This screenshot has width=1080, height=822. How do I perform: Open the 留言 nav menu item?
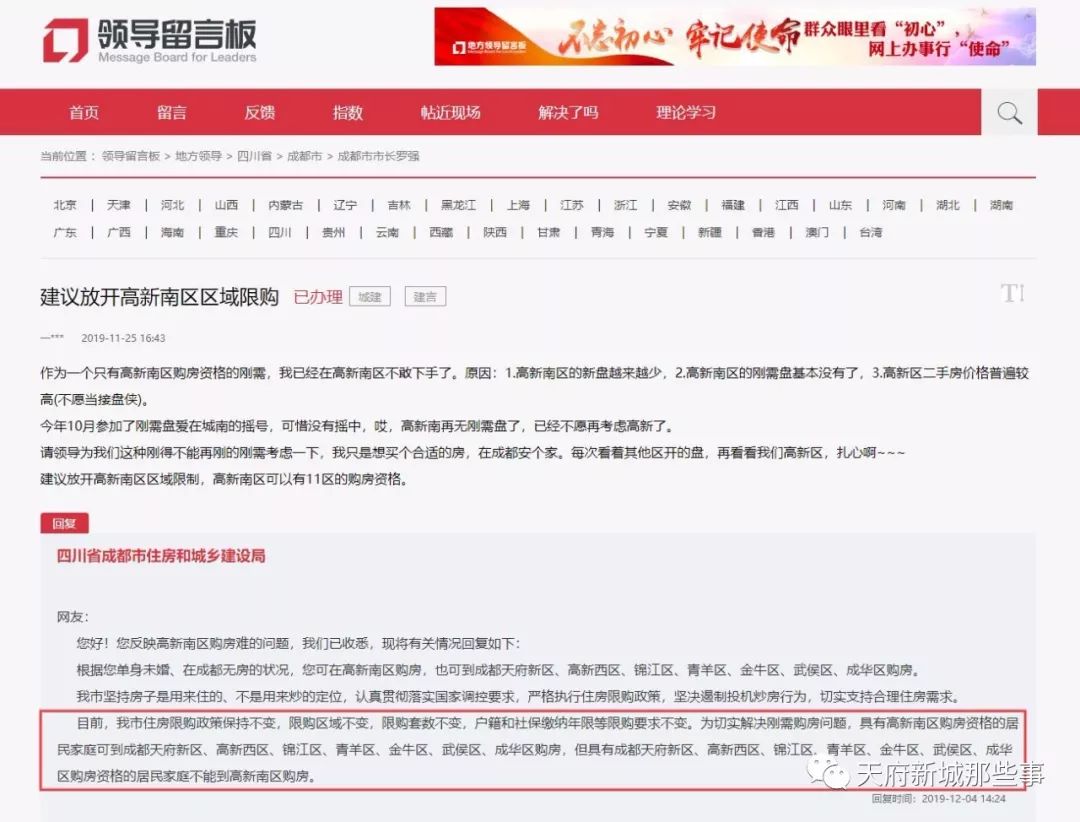pyautogui.click(x=172, y=113)
